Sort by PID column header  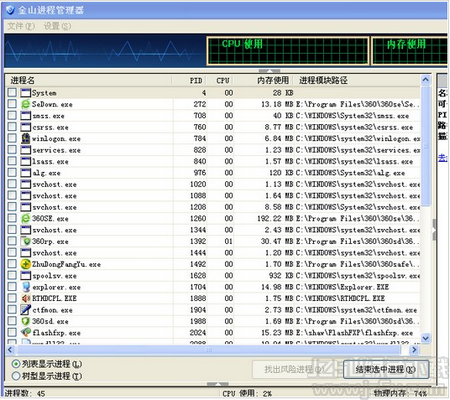pyautogui.click(x=189, y=80)
